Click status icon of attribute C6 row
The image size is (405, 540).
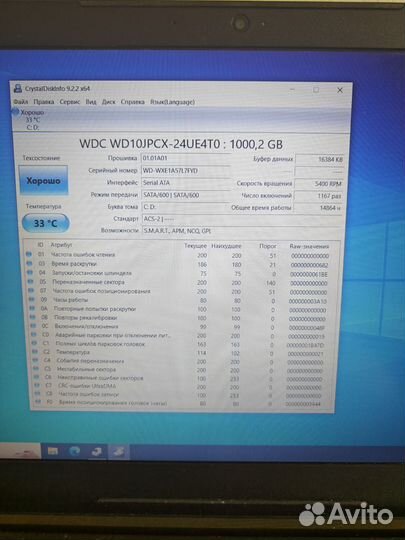(37, 377)
